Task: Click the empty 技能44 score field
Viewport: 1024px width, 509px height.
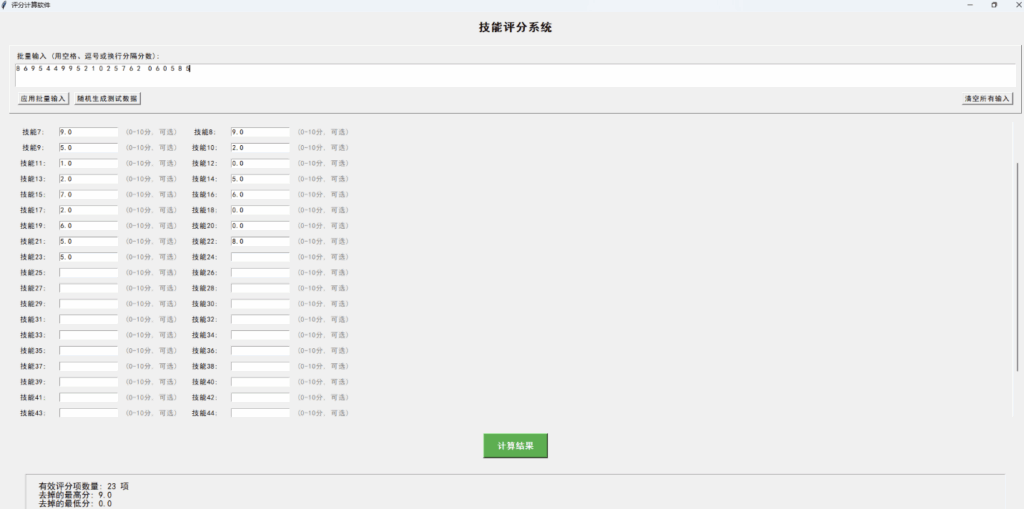Action: pyautogui.click(x=260, y=413)
